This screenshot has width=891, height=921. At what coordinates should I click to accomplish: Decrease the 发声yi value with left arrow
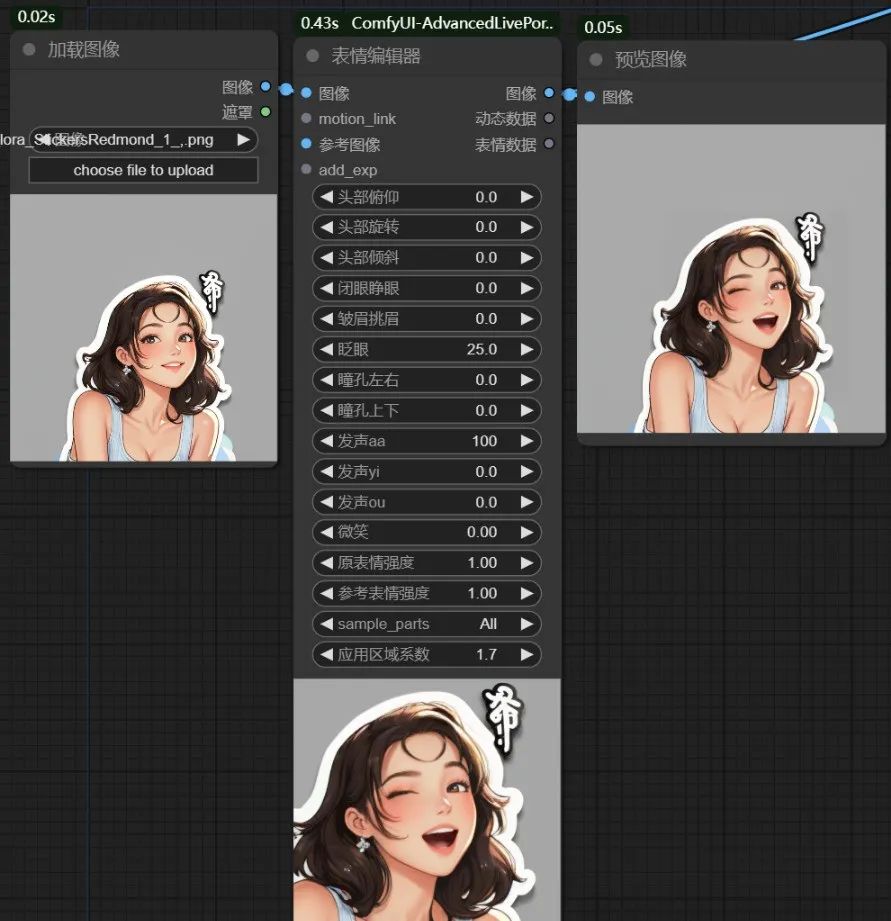(x=327, y=472)
